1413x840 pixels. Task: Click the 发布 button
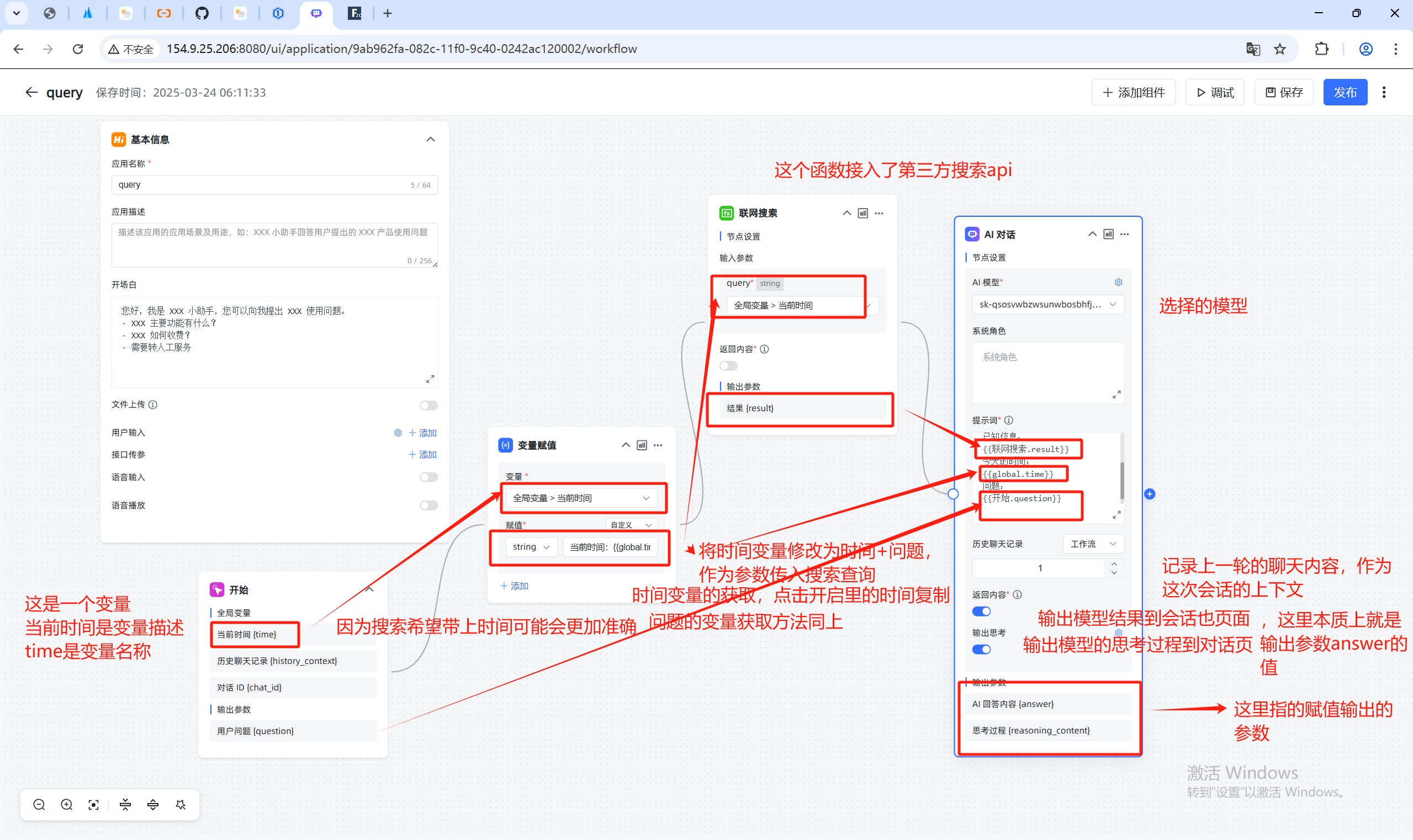pos(1345,92)
